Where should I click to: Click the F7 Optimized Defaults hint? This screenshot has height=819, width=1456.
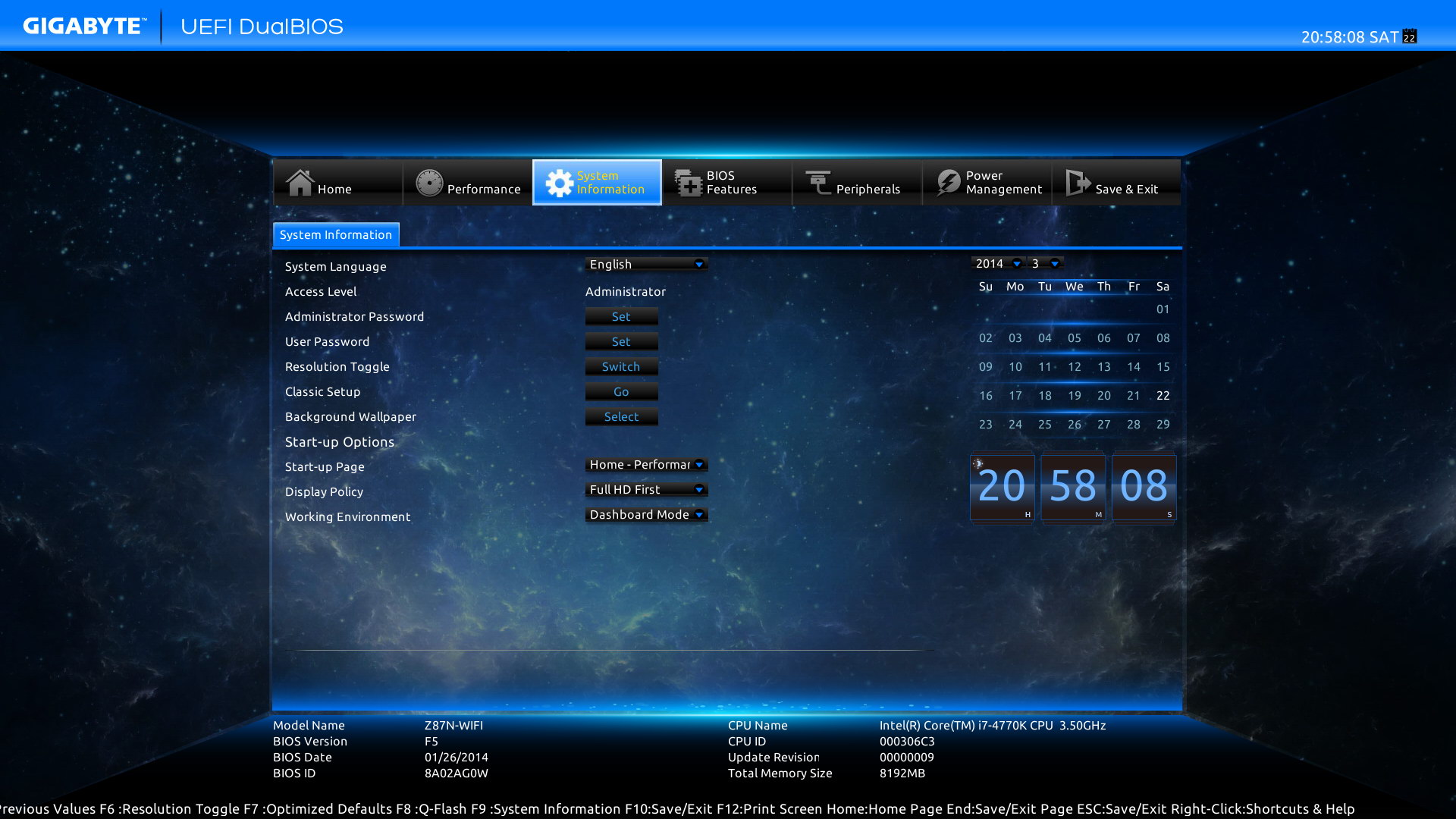coord(318,808)
